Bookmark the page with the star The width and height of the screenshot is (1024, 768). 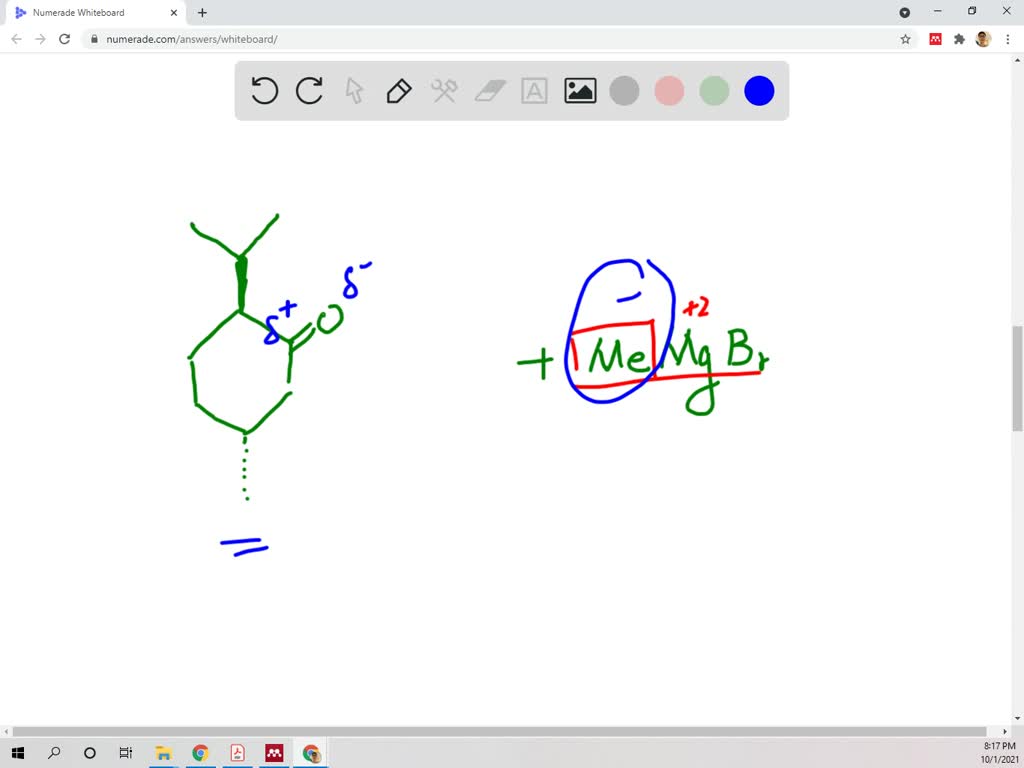coord(905,38)
